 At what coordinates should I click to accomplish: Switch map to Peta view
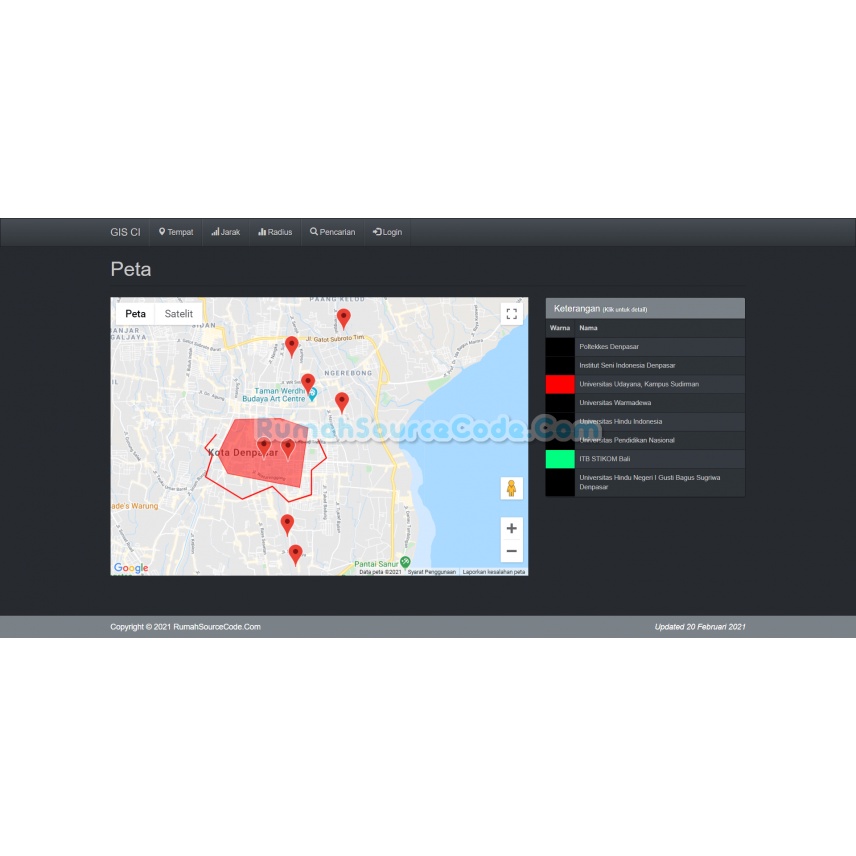[135, 314]
